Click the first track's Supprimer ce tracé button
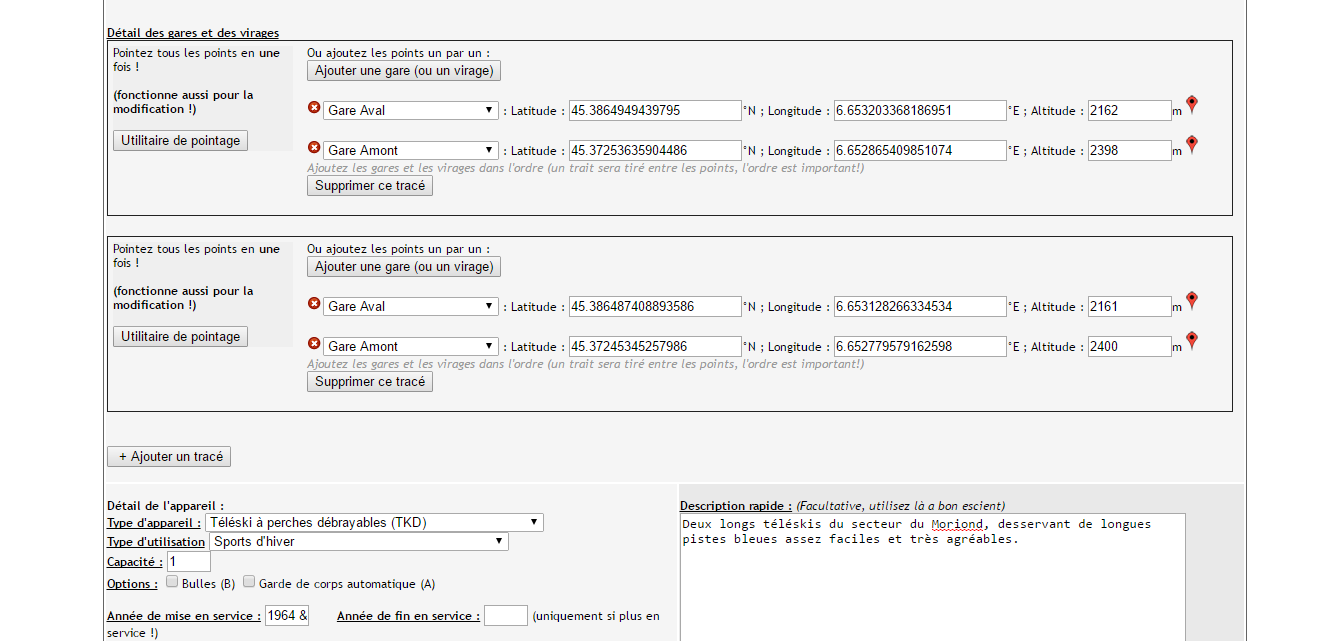The height and width of the screenshot is (641, 1338). click(370, 185)
